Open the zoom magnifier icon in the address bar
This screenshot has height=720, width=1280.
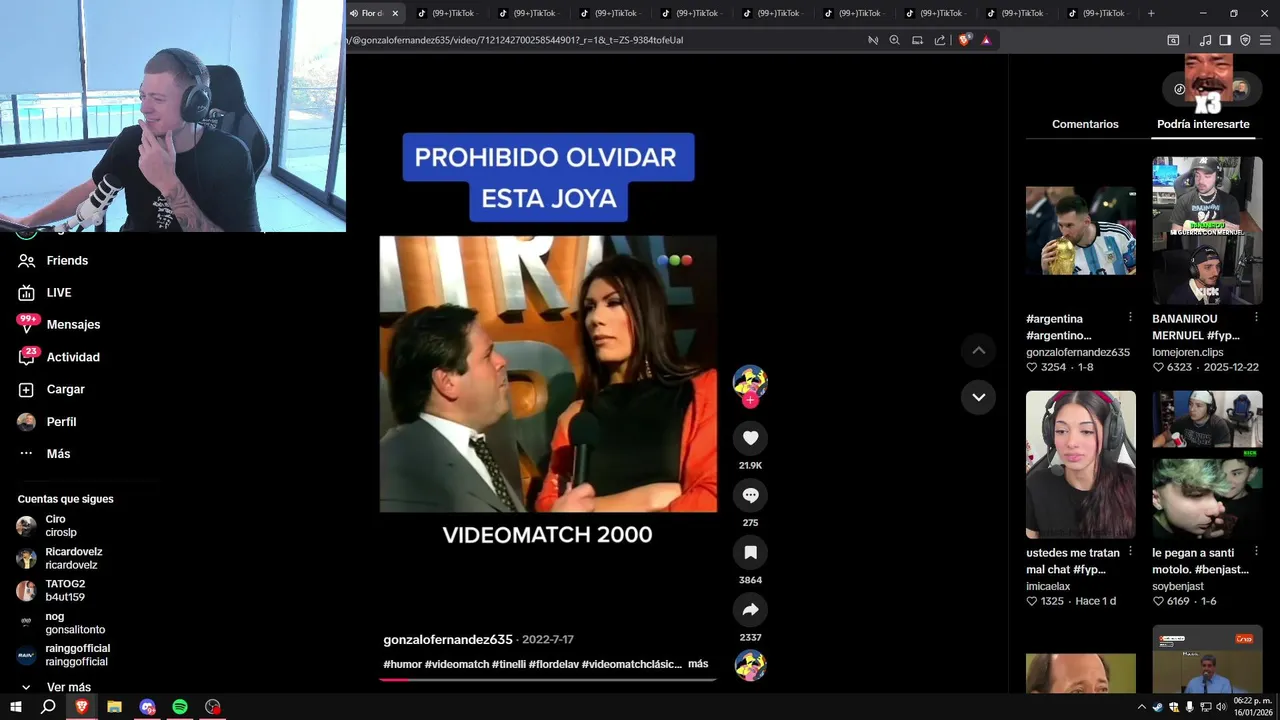[895, 40]
